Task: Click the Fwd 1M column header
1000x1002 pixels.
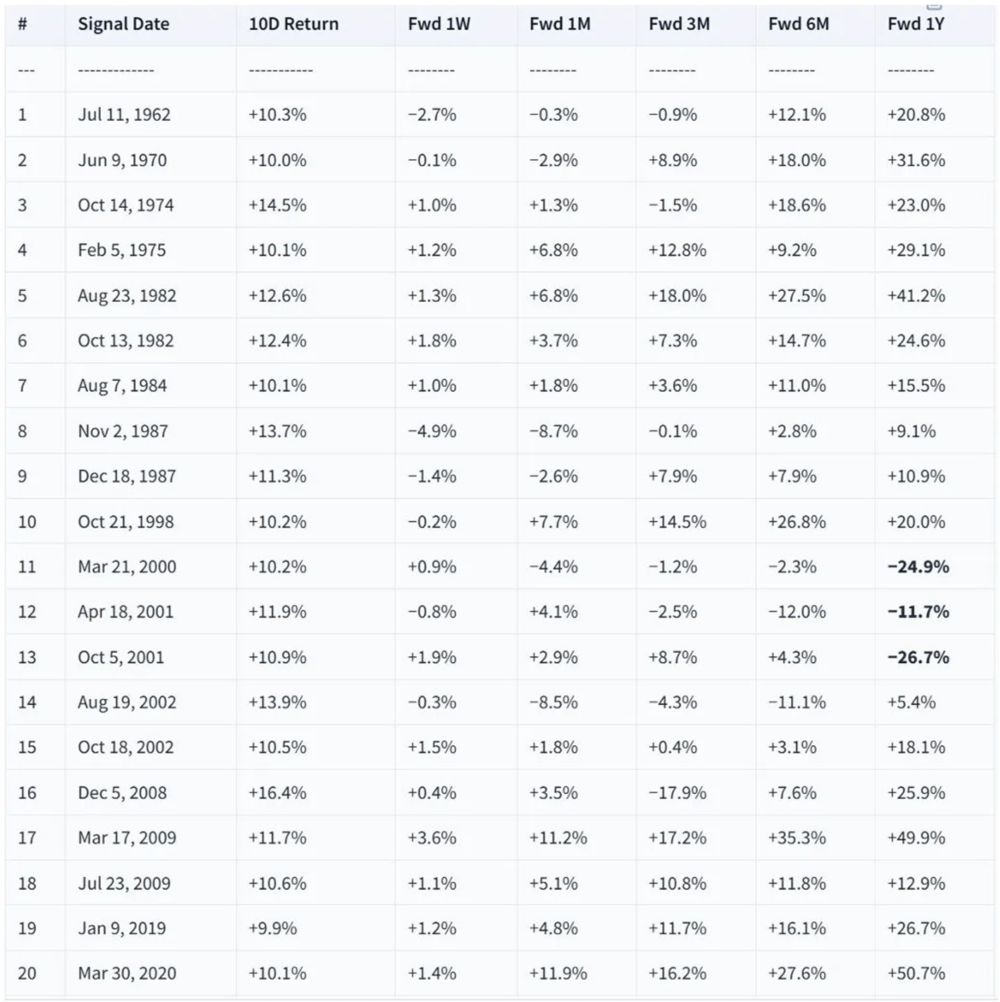Action: click(x=559, y=24)
